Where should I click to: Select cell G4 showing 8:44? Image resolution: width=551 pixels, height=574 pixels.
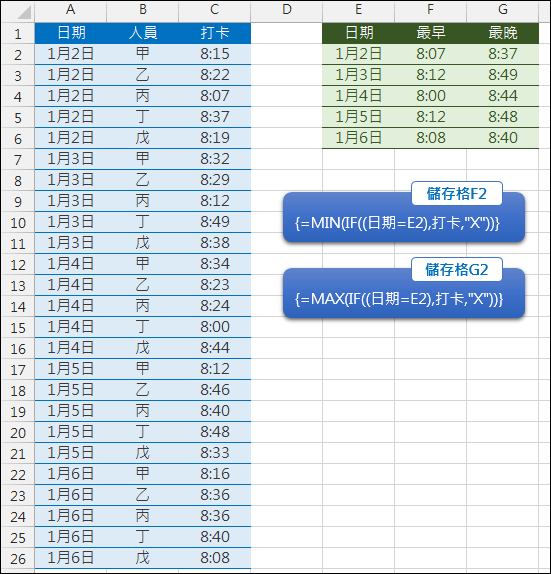coord(503,96)
